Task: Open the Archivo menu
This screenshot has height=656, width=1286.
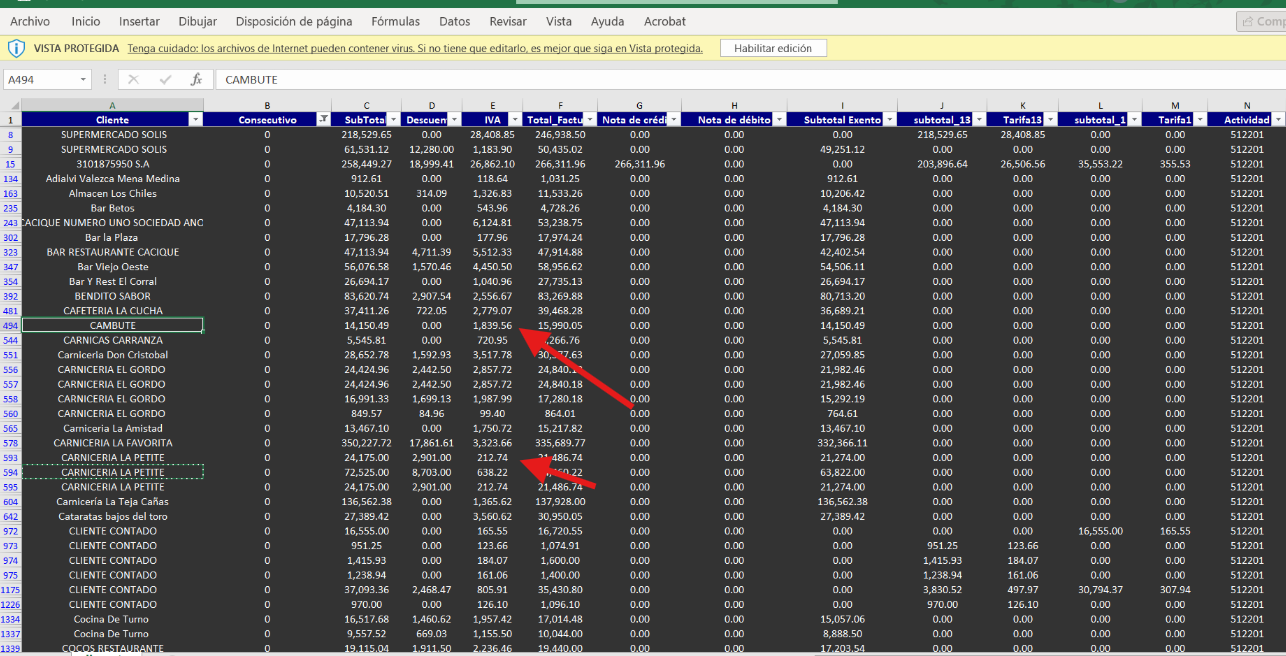Action: 30,21
